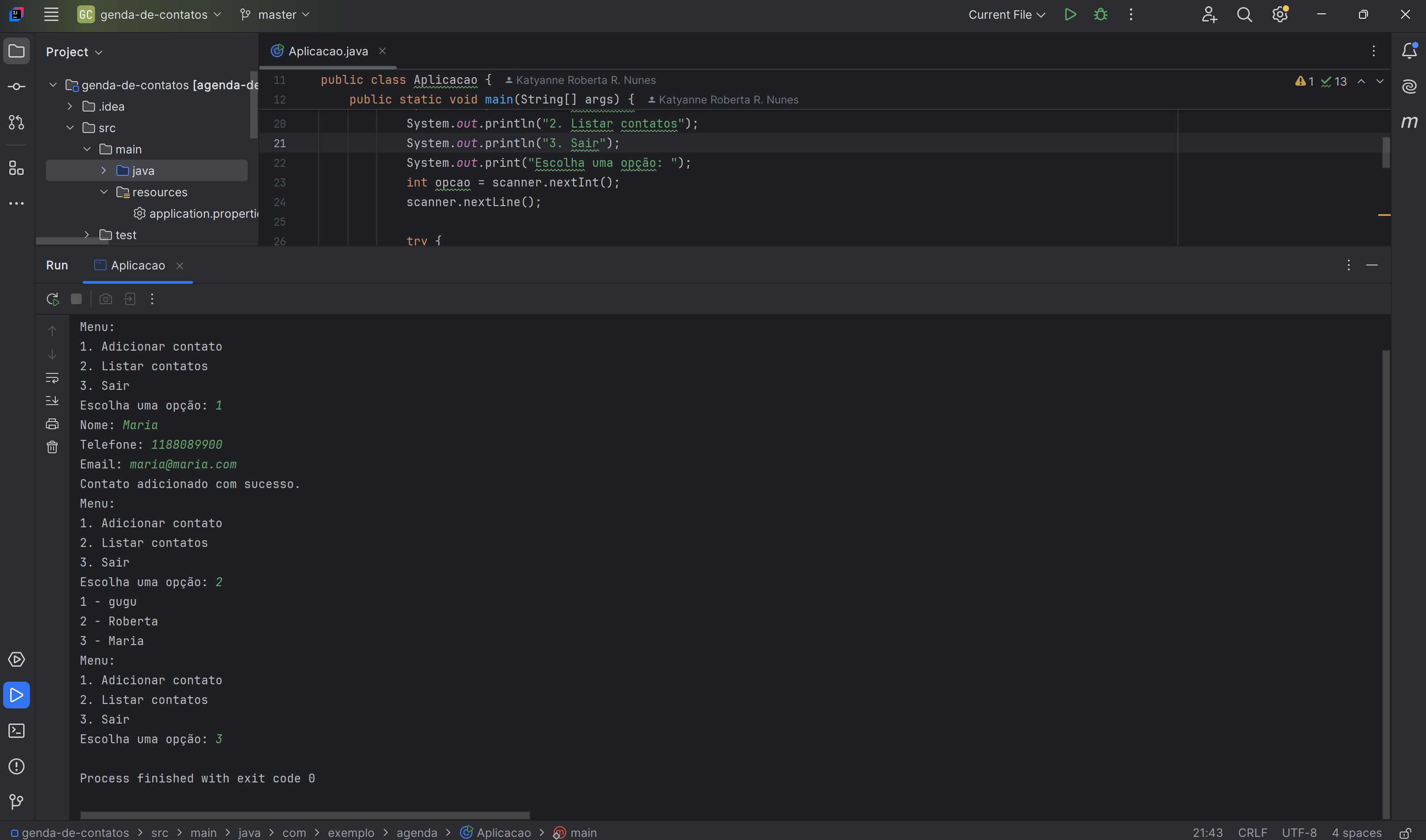Open the Services tool window
The image size is (1426, 840).
point(17,659)
